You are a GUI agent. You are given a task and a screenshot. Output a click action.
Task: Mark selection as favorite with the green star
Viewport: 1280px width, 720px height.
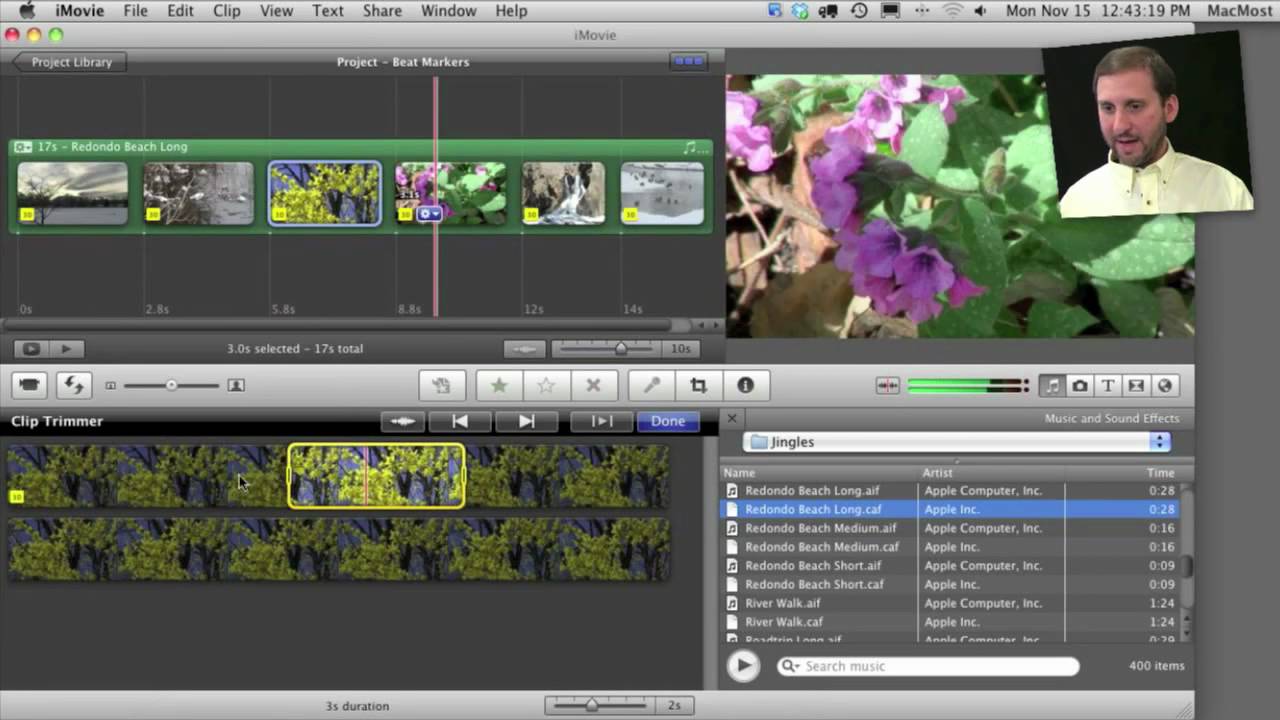click(x=499, y=385)
